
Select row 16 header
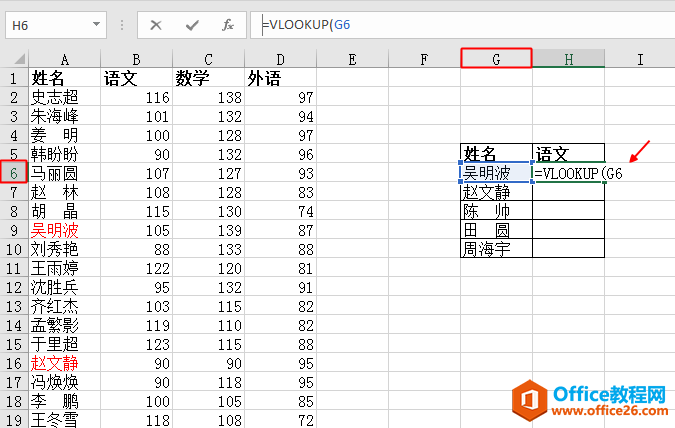coord(14,363)
